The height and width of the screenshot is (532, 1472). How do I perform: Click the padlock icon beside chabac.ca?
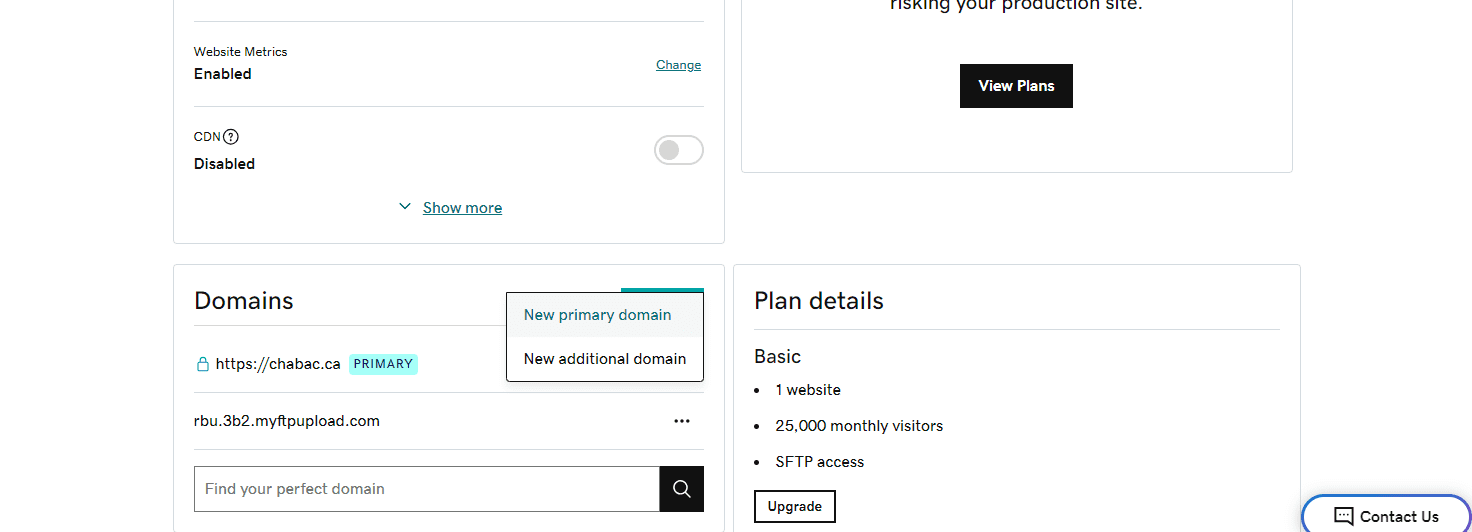tap(202, 364)
